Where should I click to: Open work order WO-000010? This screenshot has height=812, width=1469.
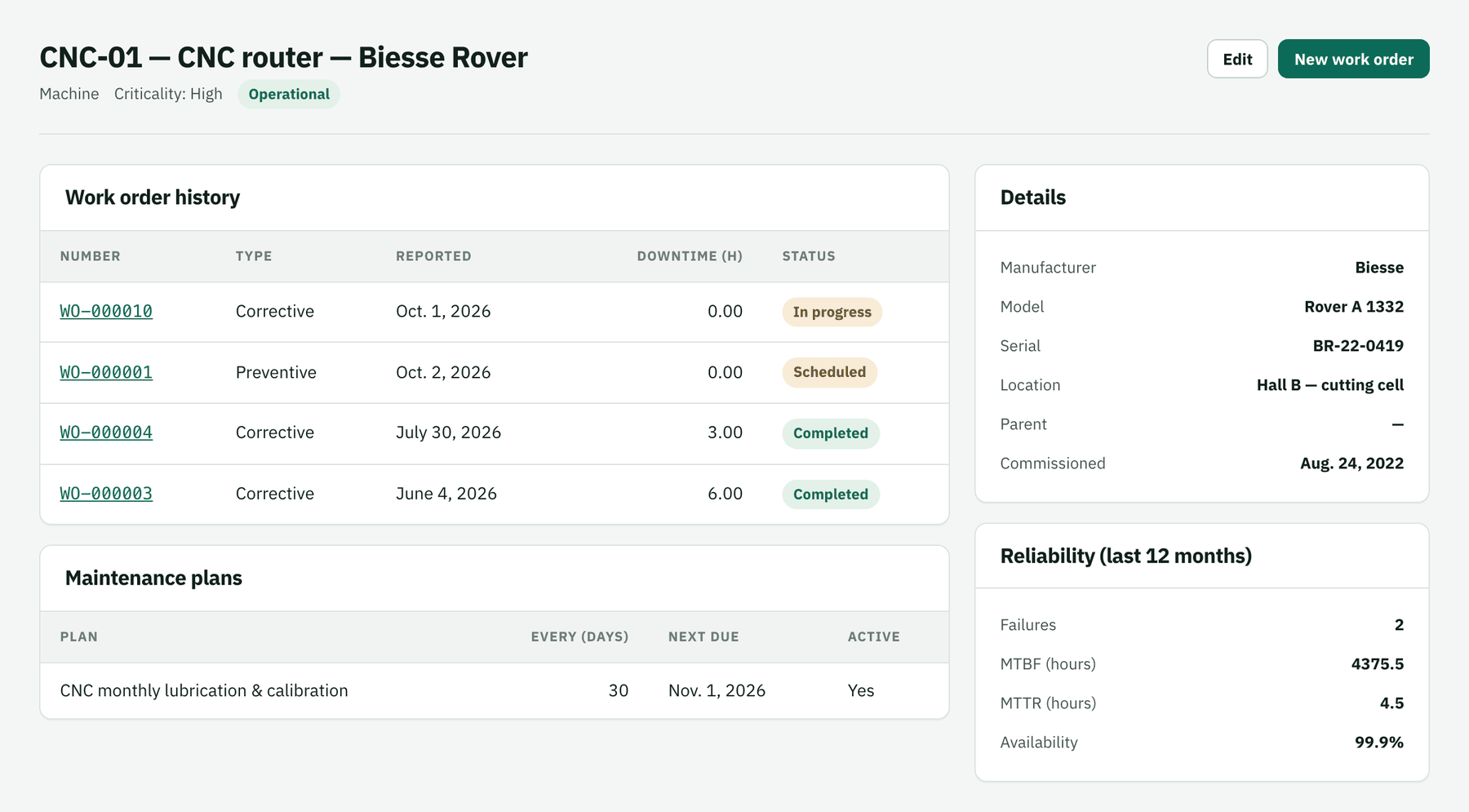pos(106,311)
